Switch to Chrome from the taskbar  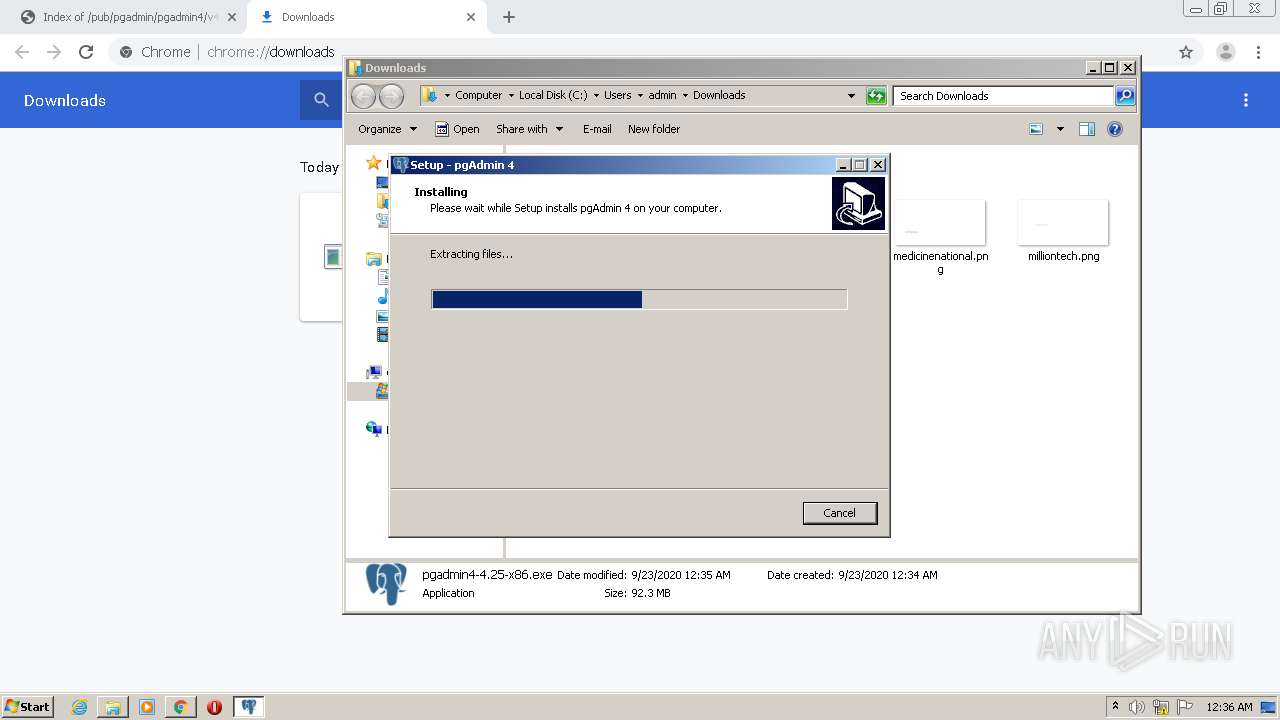[181, 707]
